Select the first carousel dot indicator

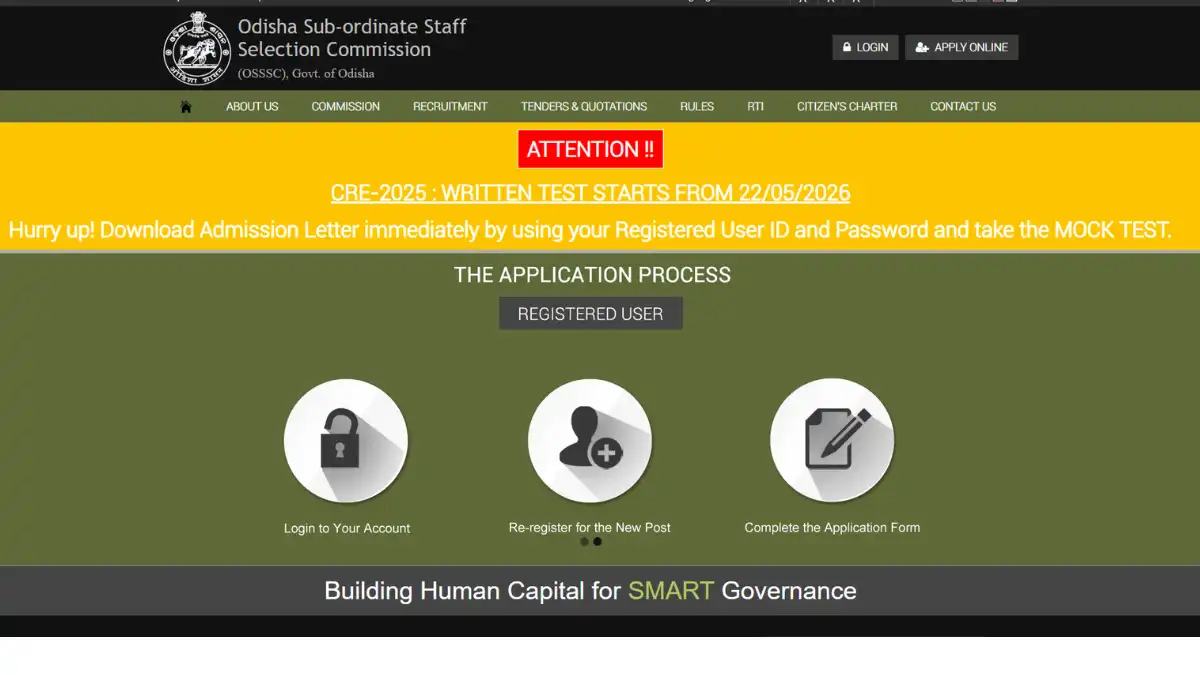click(584, 542)
